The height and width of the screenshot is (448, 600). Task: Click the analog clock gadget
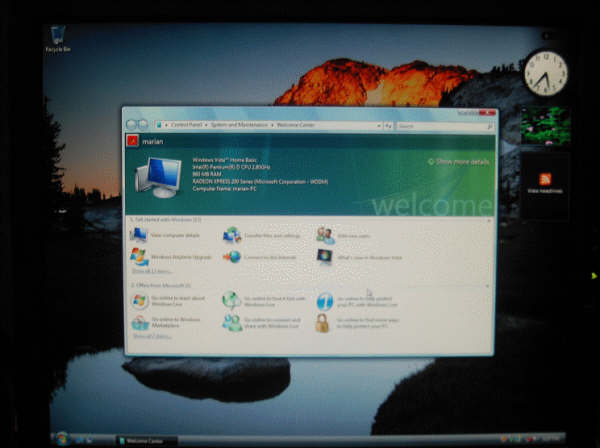tap(545, 73)
